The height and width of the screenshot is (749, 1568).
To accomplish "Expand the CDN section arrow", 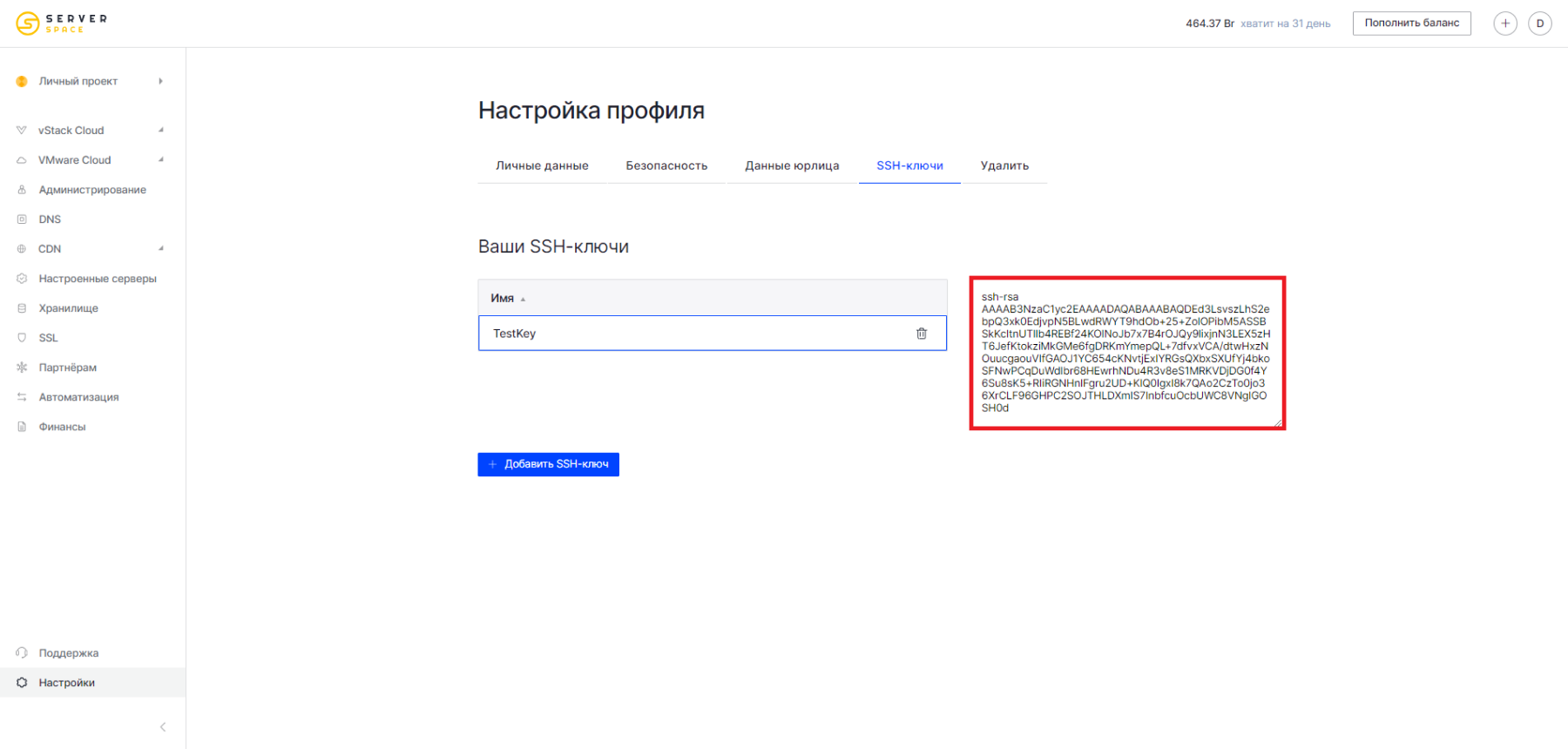I will [x=161, y=248].
